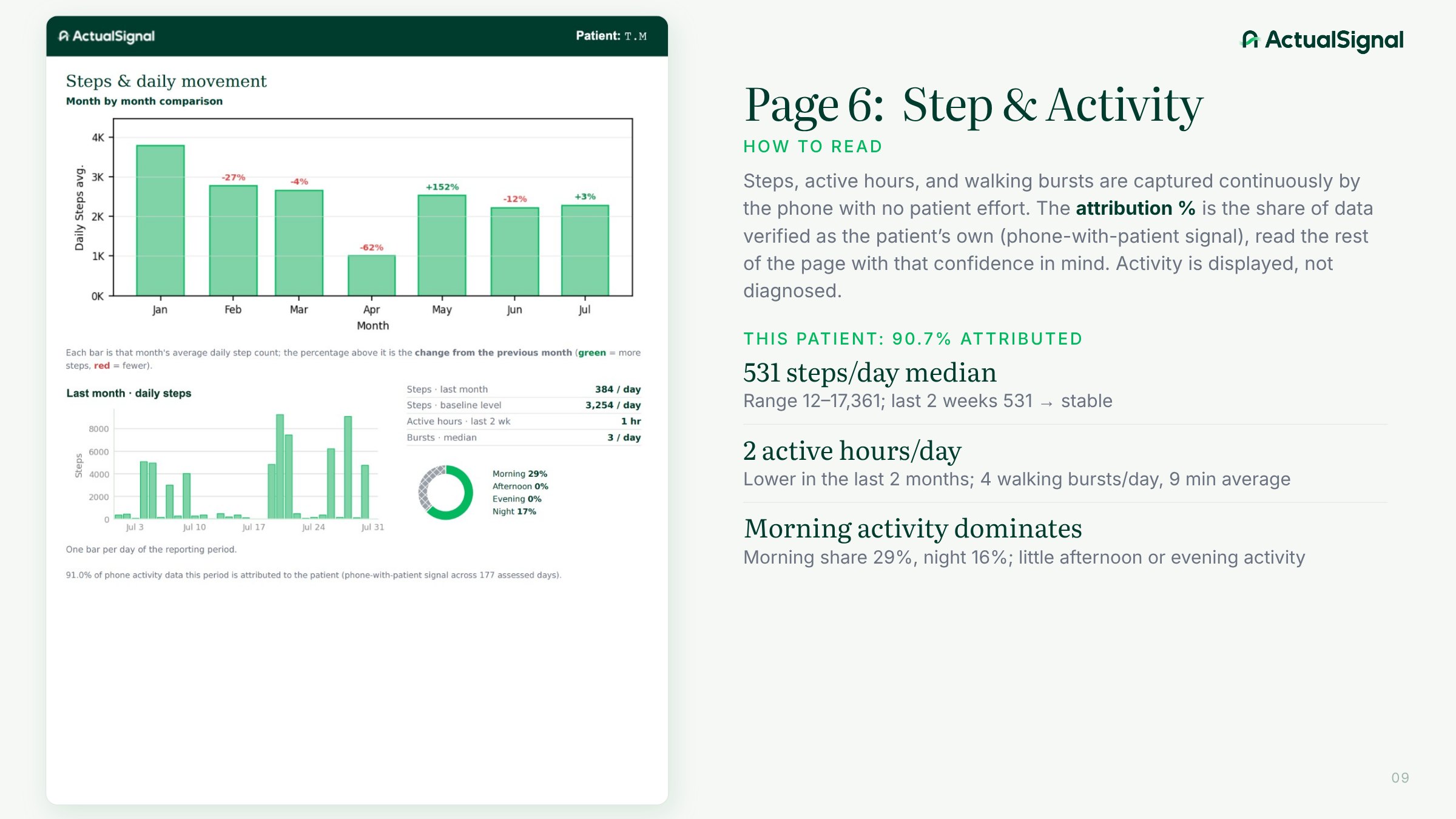Click the "Patient: T.M" header text

(611, 36)
